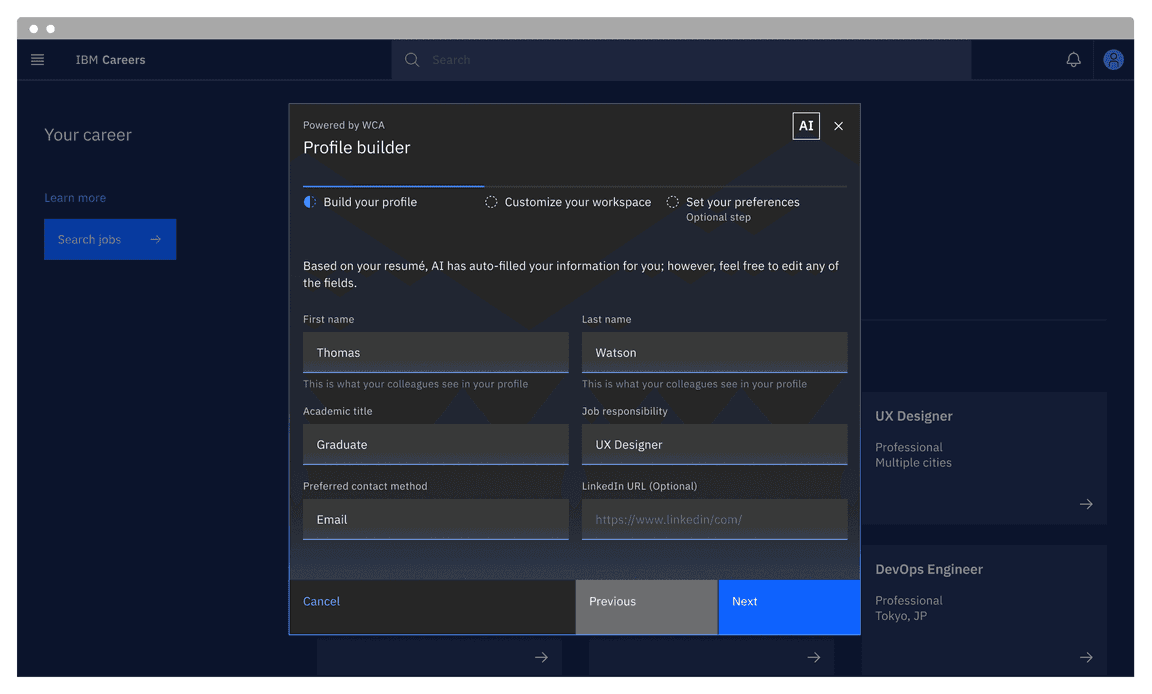Open the hamburger navigation menu
The height and width of the screenshot is (694, 1152).
coord(37,59)
